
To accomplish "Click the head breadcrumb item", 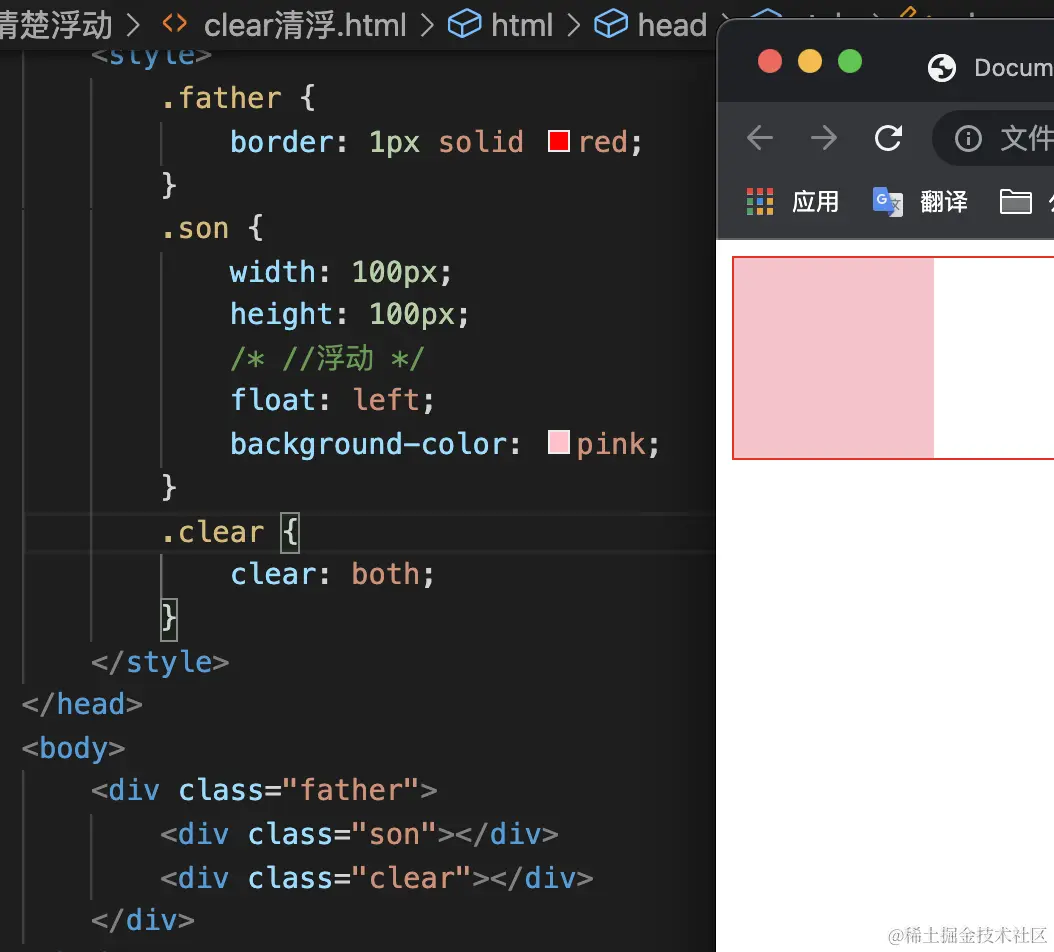I will pyautogui.click(x=672, y=26).
